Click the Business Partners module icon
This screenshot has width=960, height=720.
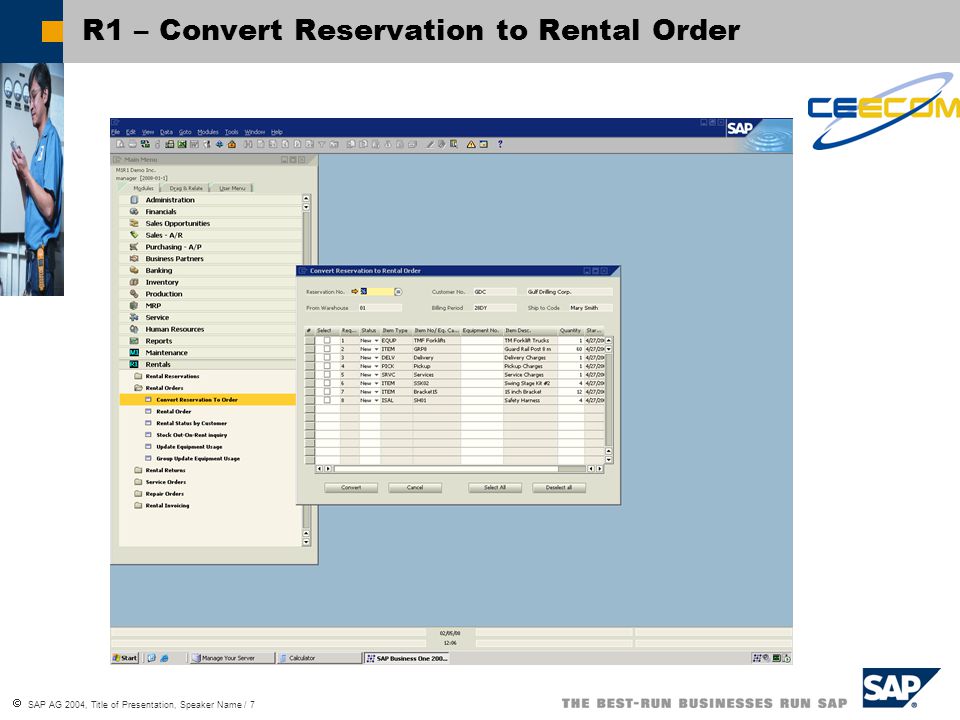point(134,259)
